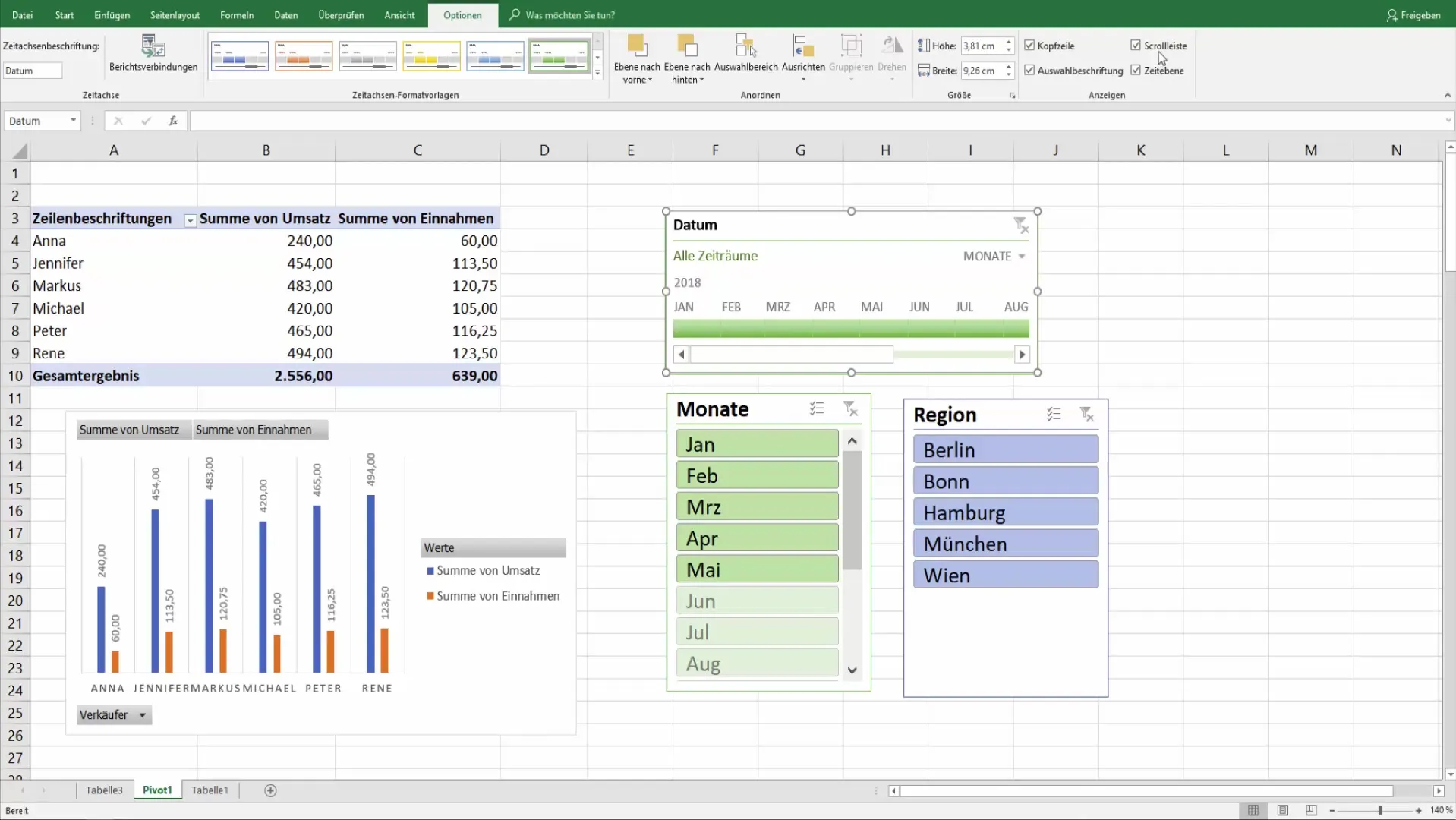Image resolution: width=1456 pixels, height=820 pixels.
Task: Toggle multi-select in Region slicer
Action: (x=1054, y=414)
